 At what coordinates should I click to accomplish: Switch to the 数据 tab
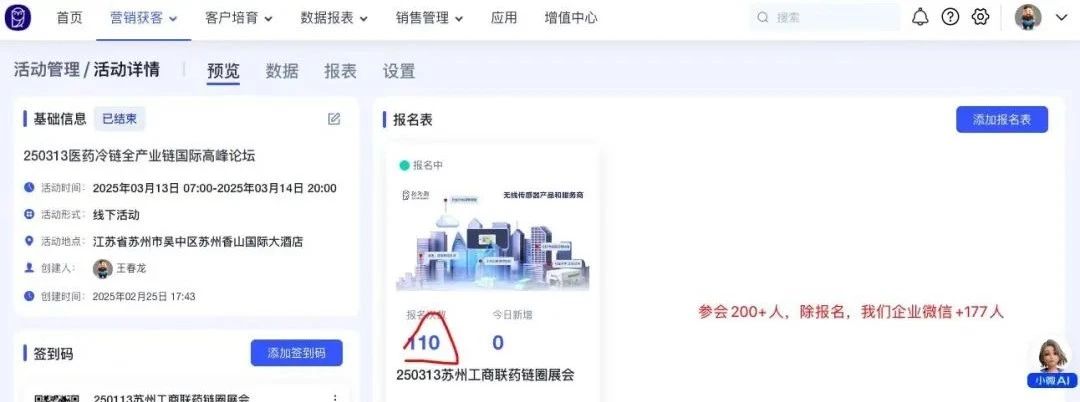tap(282, 70)
